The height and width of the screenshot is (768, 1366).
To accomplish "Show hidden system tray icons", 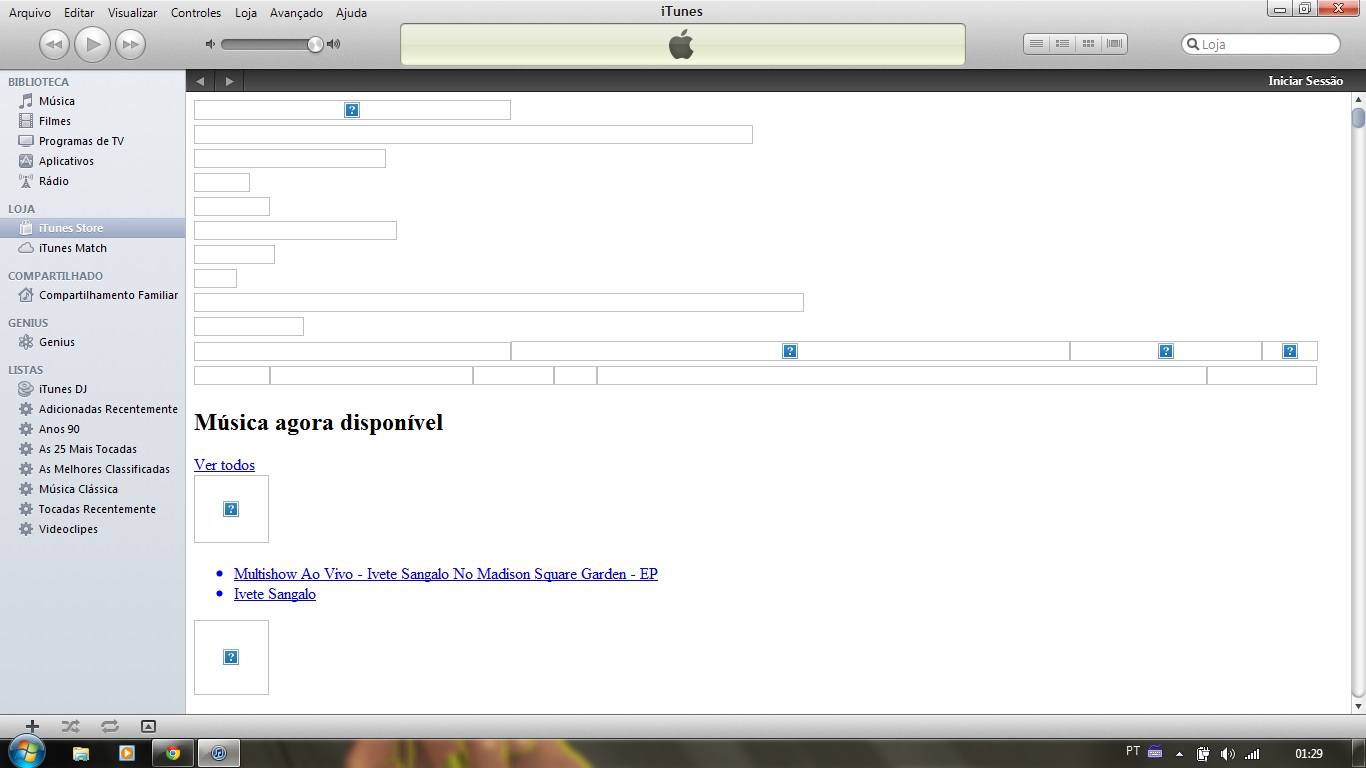I will pos(1180,754).
